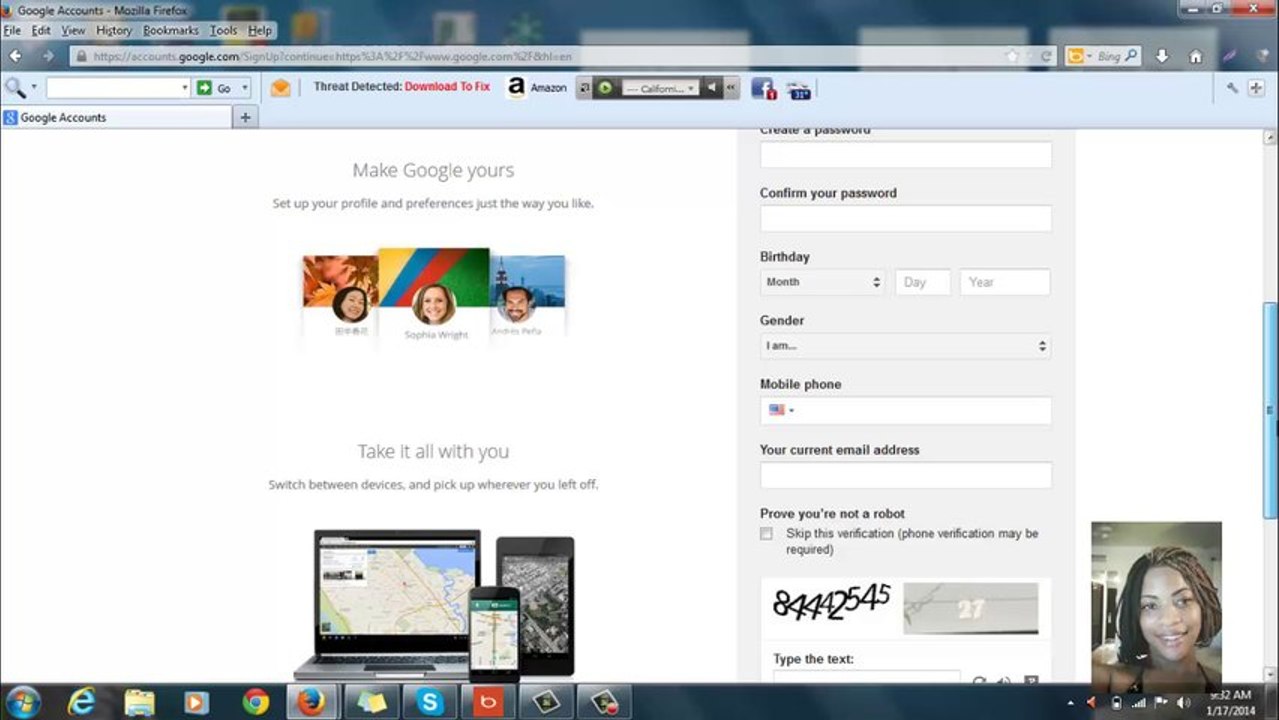
Task: Open the Firefox downloads arrow
Action: [x=1162, y=56]
